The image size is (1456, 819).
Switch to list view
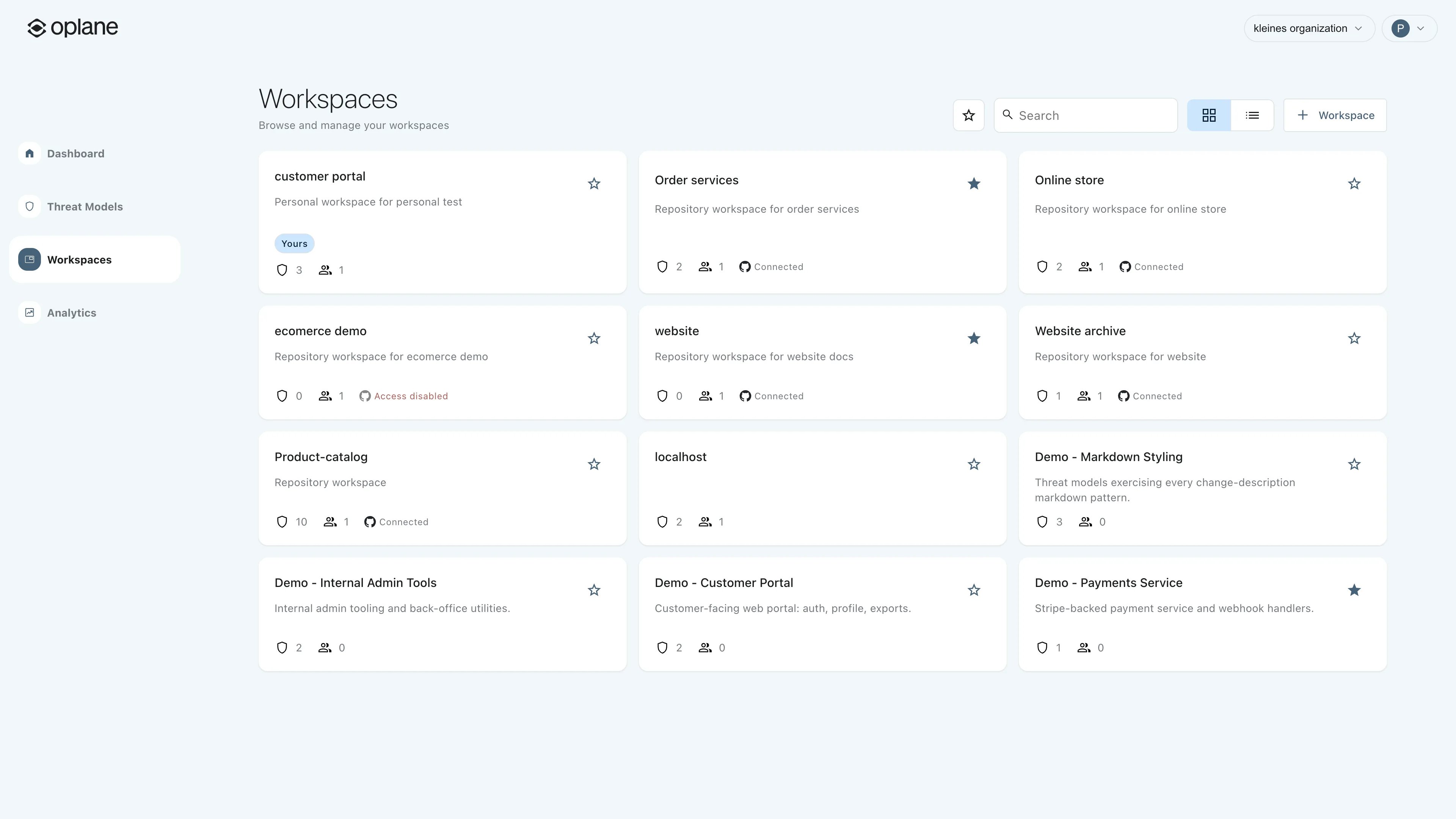point(1252,115)
